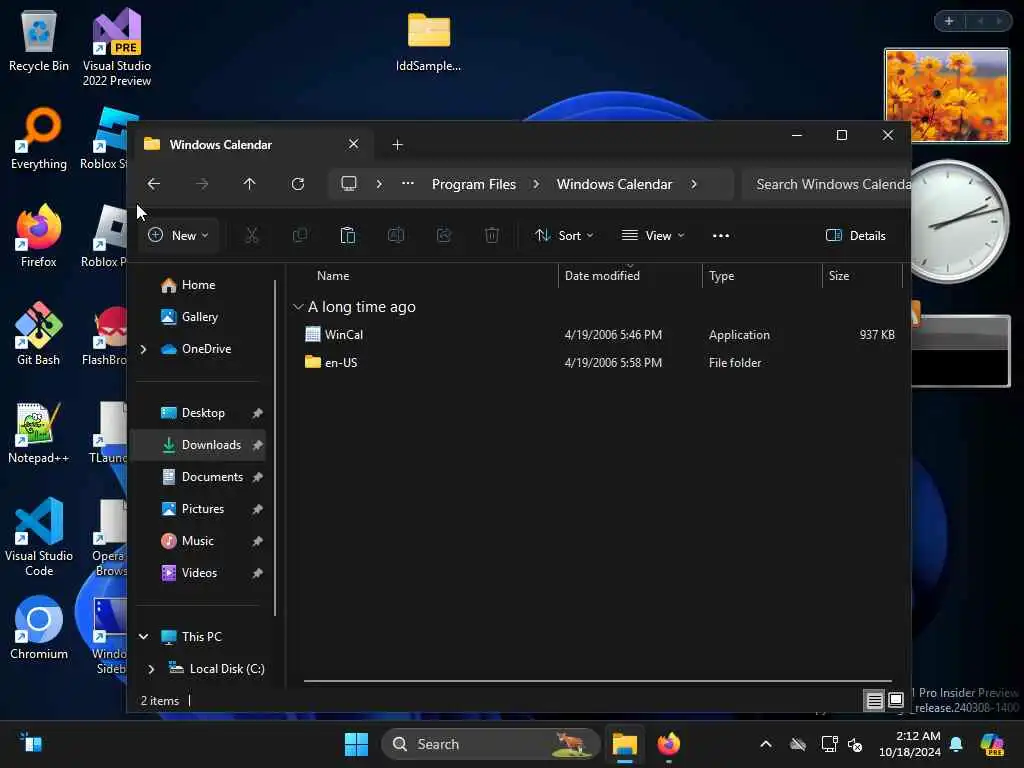Image resolution: width=1024 pixels, height=768 pixels.
Task: Open the pinned Documents folder
Action: click(x=212, y=477)
